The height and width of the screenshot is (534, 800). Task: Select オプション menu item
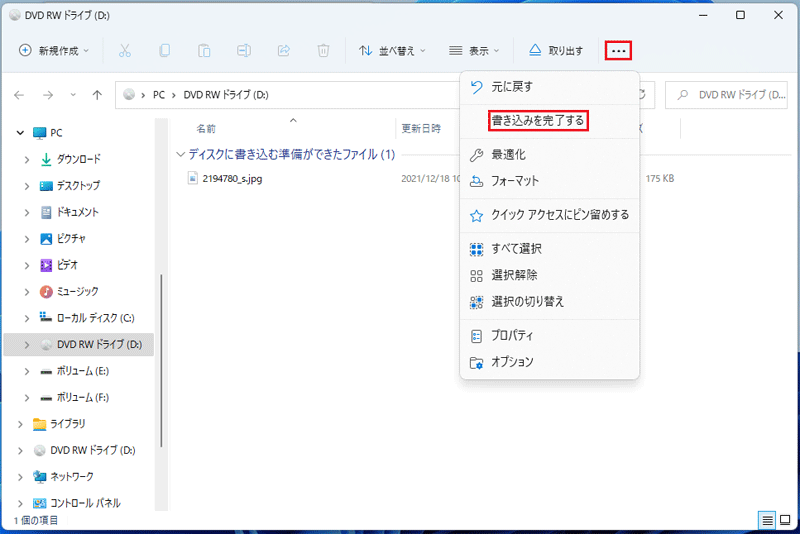pos(549,362)
